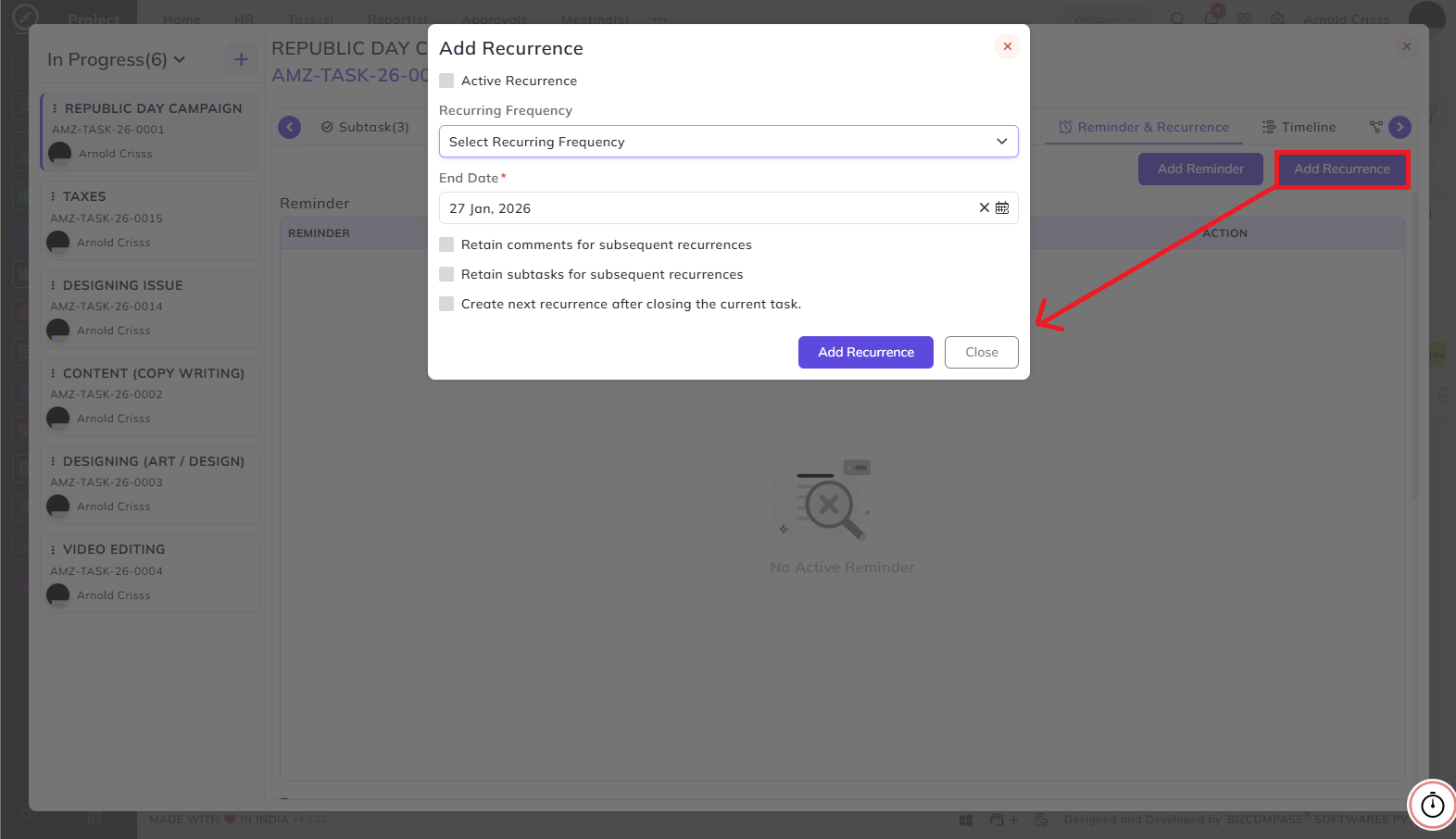Click the user avatar at top right

pyautogui.click(x=1426, y=18)
